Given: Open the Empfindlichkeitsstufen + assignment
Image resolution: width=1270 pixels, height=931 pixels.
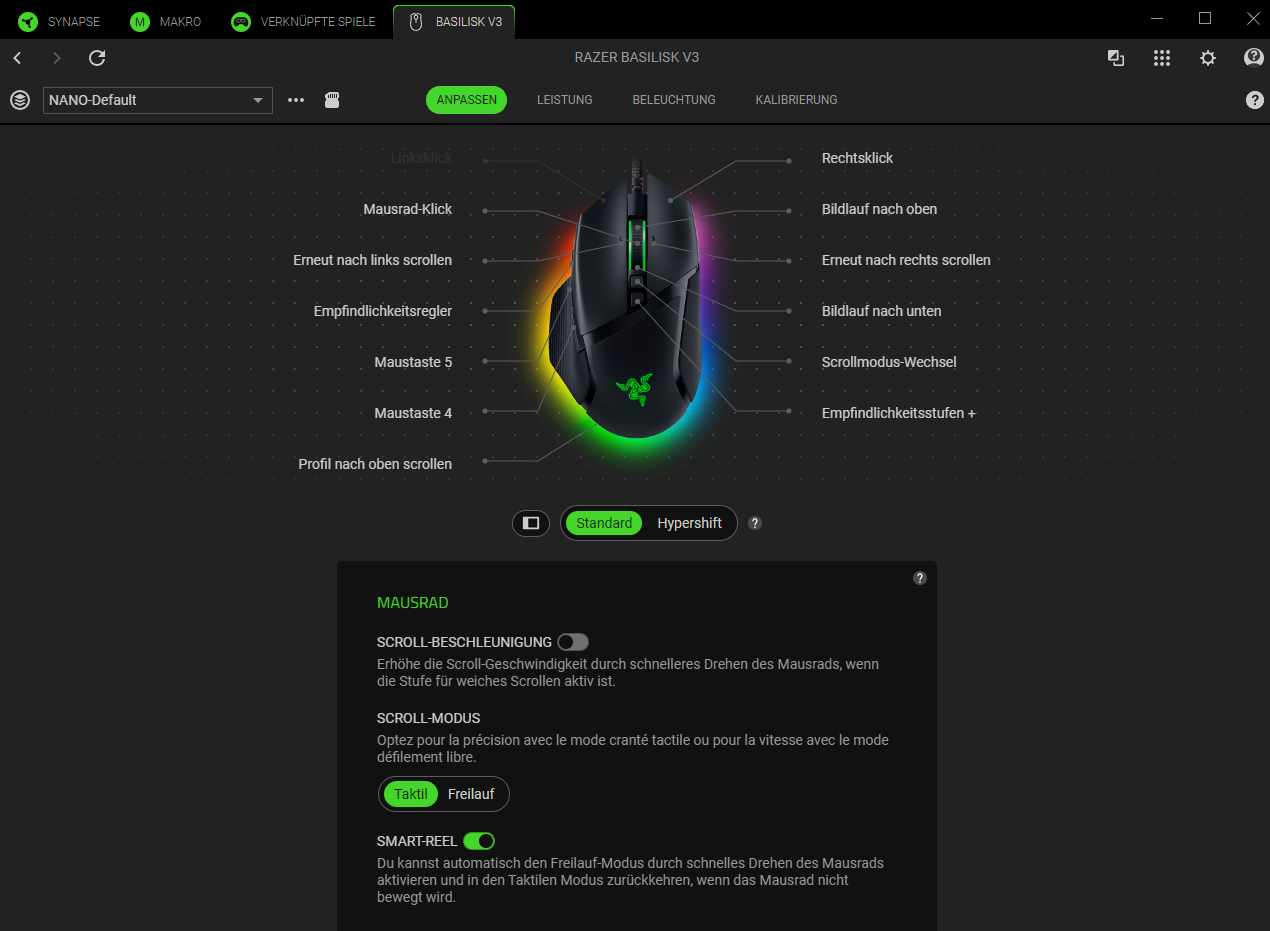Looking at the screenshot, I should [x=899, y=413].
